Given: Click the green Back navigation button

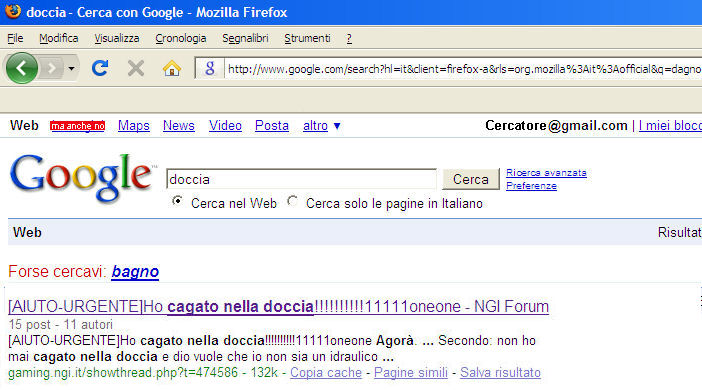Looking at the screenshot, I should coord(21,68).
